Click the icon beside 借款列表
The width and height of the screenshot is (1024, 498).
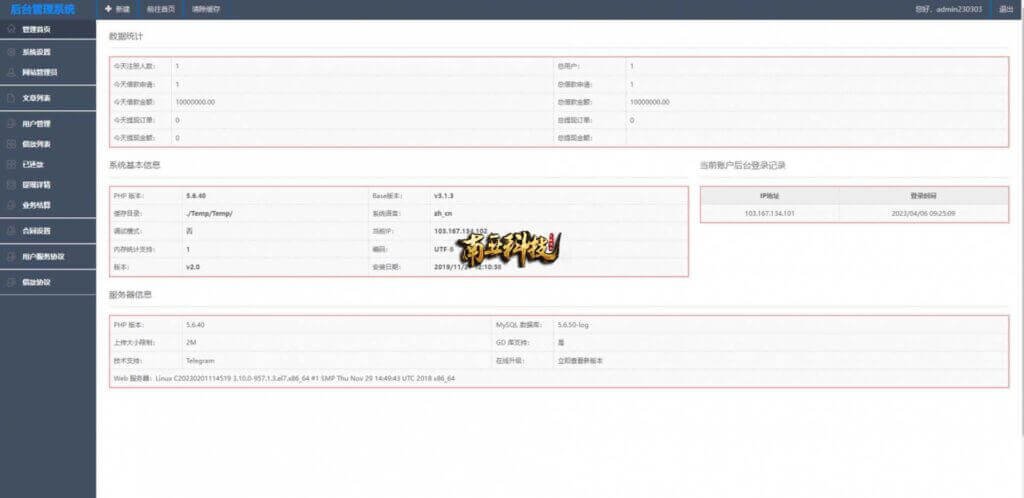(11, 144)
